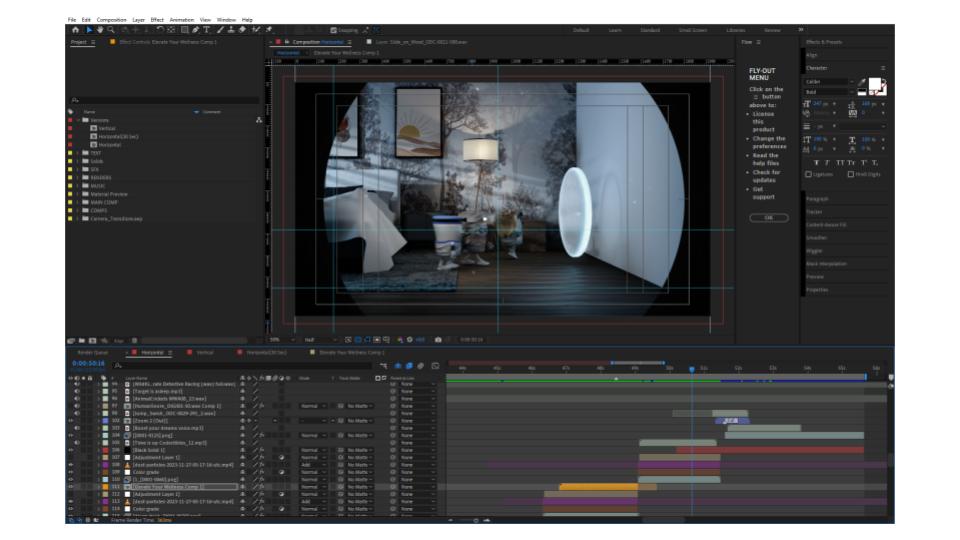Enable the Hindi Digits checkbox

click(851, 174)
